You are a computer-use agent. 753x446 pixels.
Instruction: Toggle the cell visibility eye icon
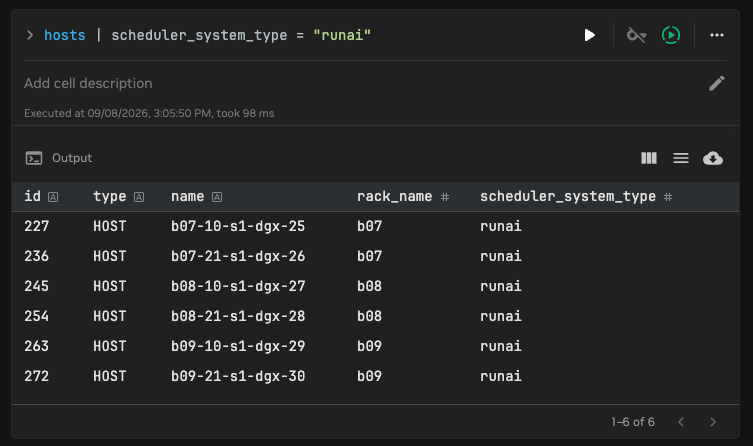pyautogui.click(x=636, y=35)
